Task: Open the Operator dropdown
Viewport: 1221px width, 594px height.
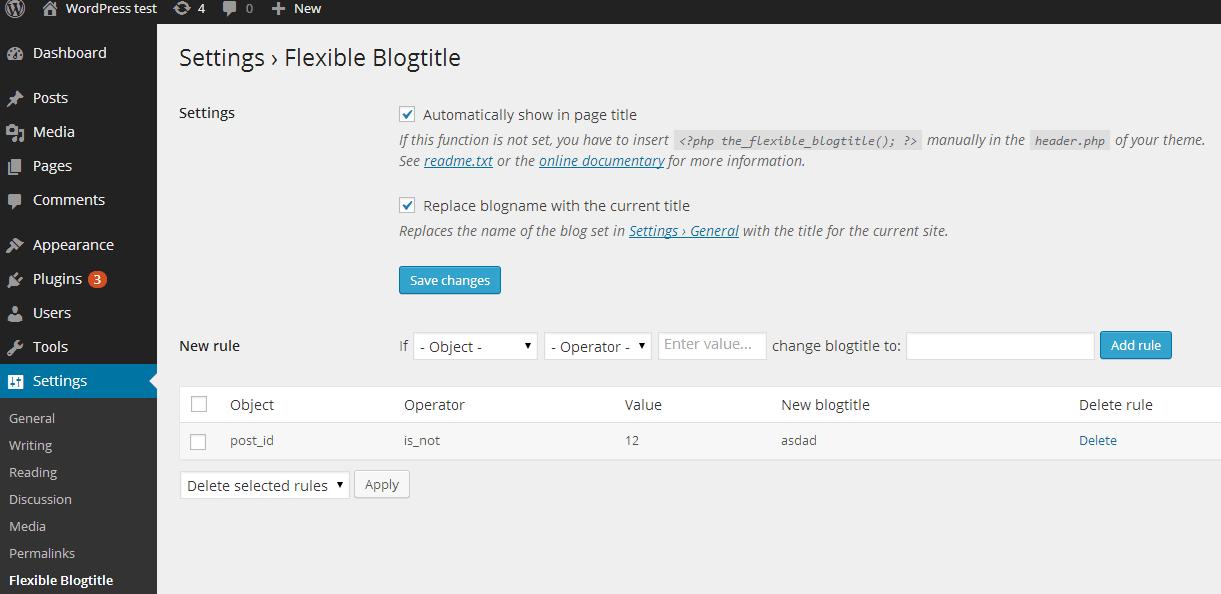Action: pyautogui.click(x=598, y=346)
